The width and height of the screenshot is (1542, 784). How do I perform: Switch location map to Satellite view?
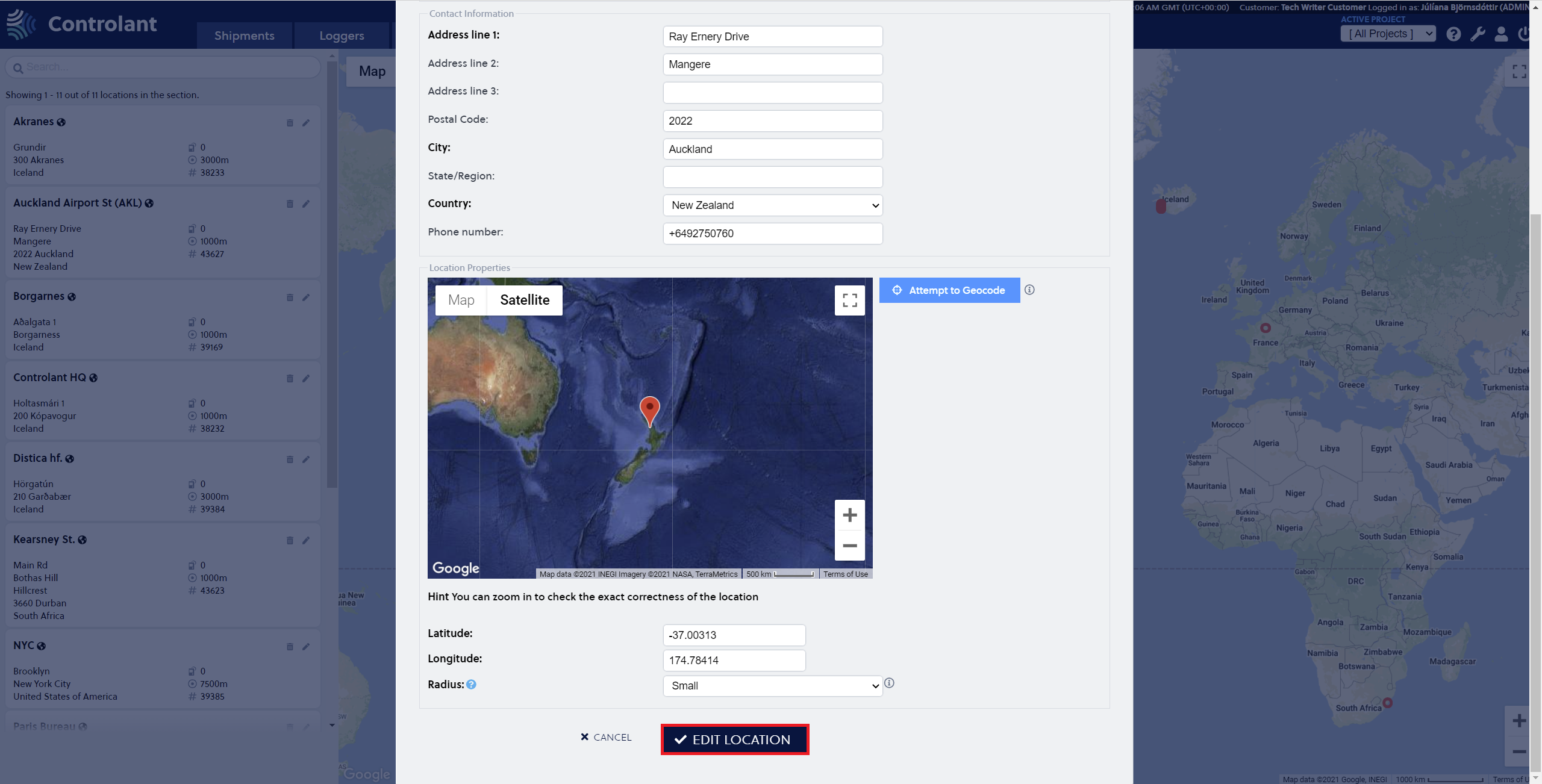tap(525, 300)
